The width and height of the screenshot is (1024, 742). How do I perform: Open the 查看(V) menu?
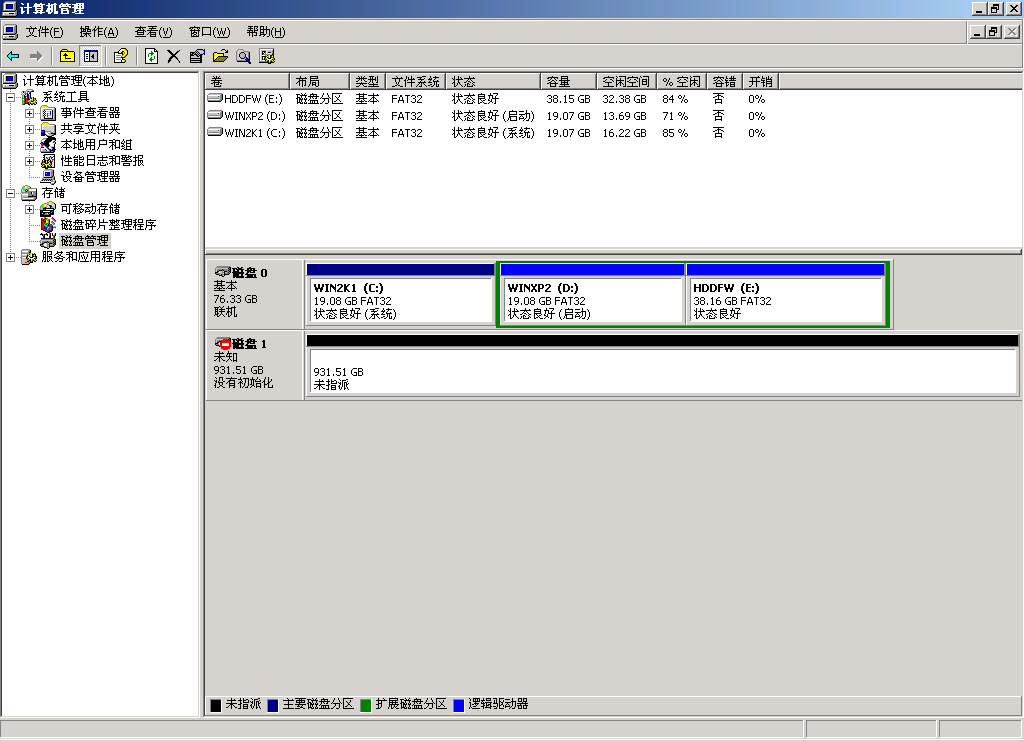point(153,32)
